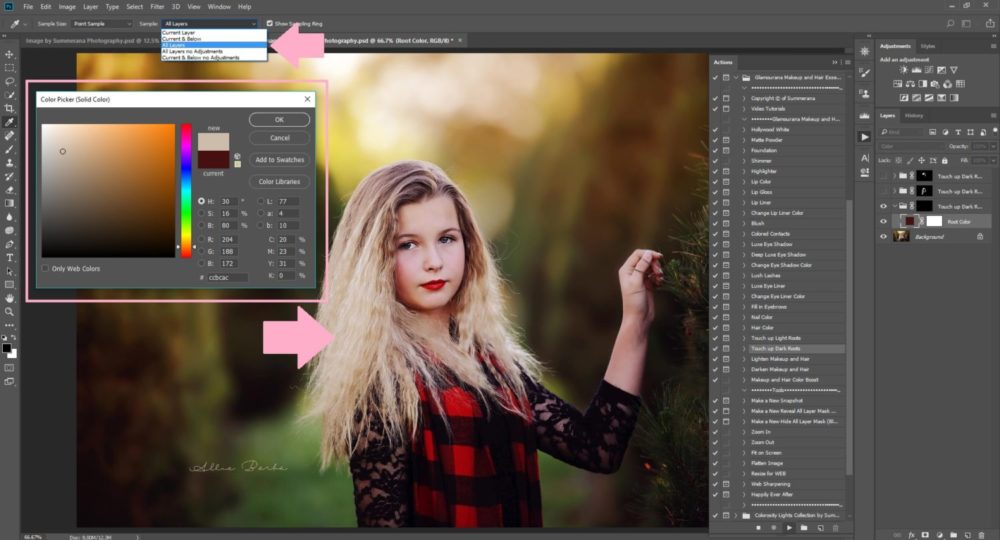Open Actions play icon in collapsed dock
Screen dimensions: 1000x540
(865, 137)
